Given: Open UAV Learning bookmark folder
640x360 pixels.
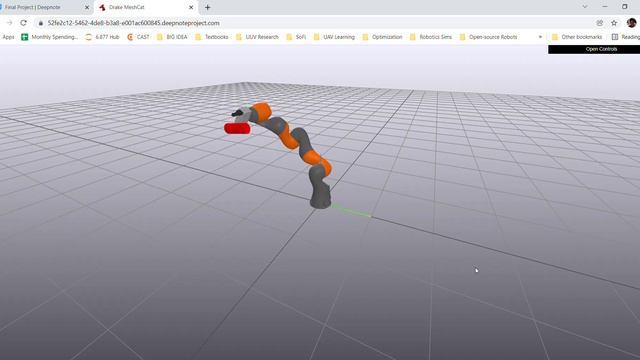Looking at the screenshot, I should (334, 37).
